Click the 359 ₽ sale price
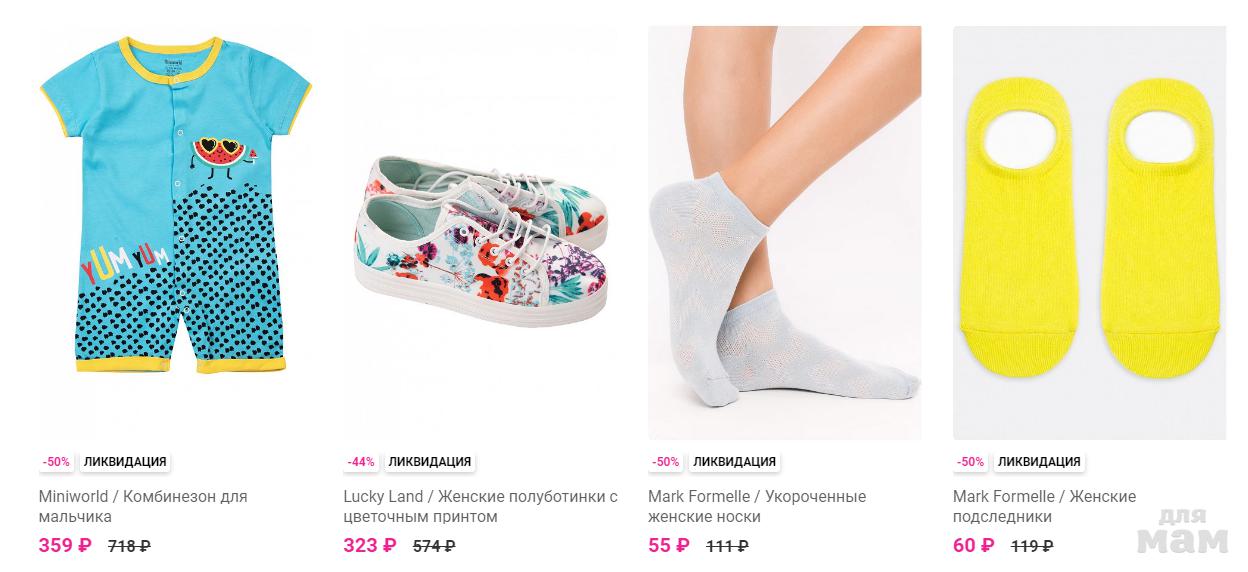This screenshot has width=1248, height=572. click(65, 546)
